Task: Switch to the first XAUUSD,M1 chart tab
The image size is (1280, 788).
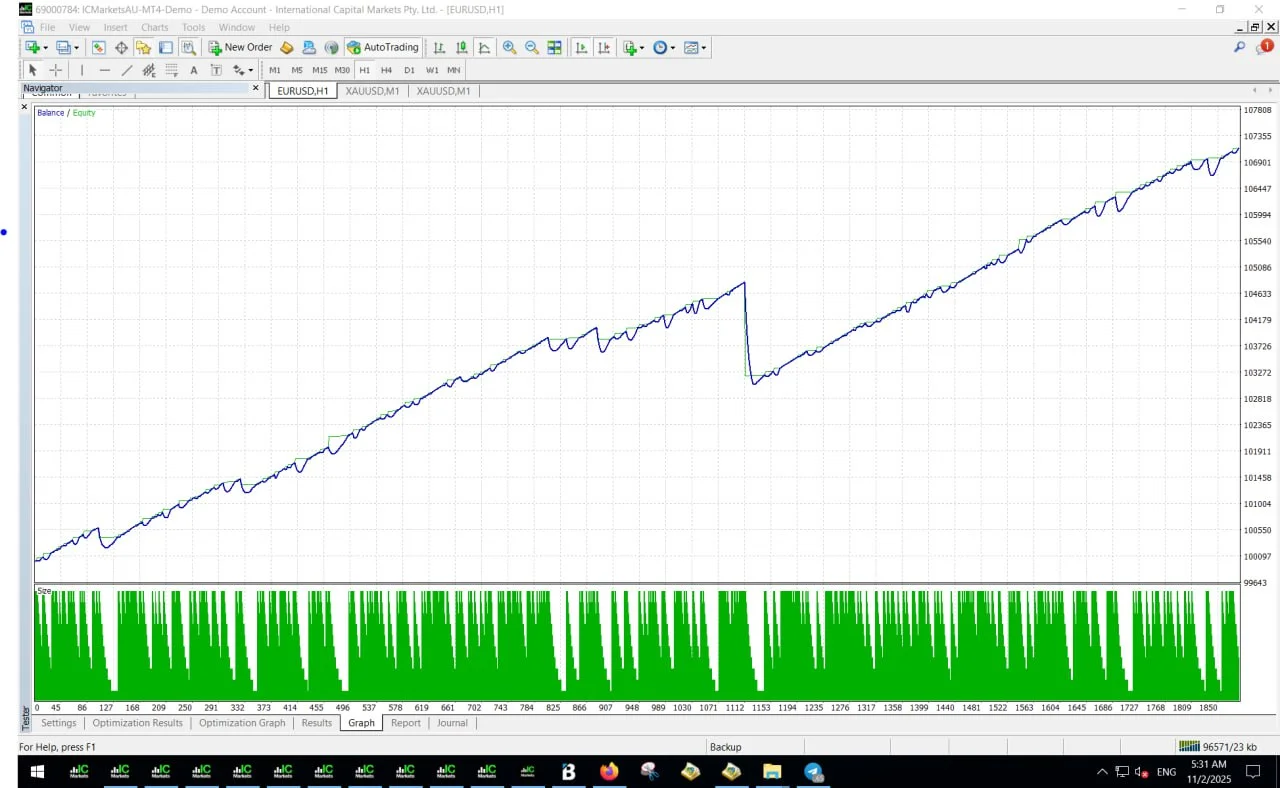Action: (372, 91)
